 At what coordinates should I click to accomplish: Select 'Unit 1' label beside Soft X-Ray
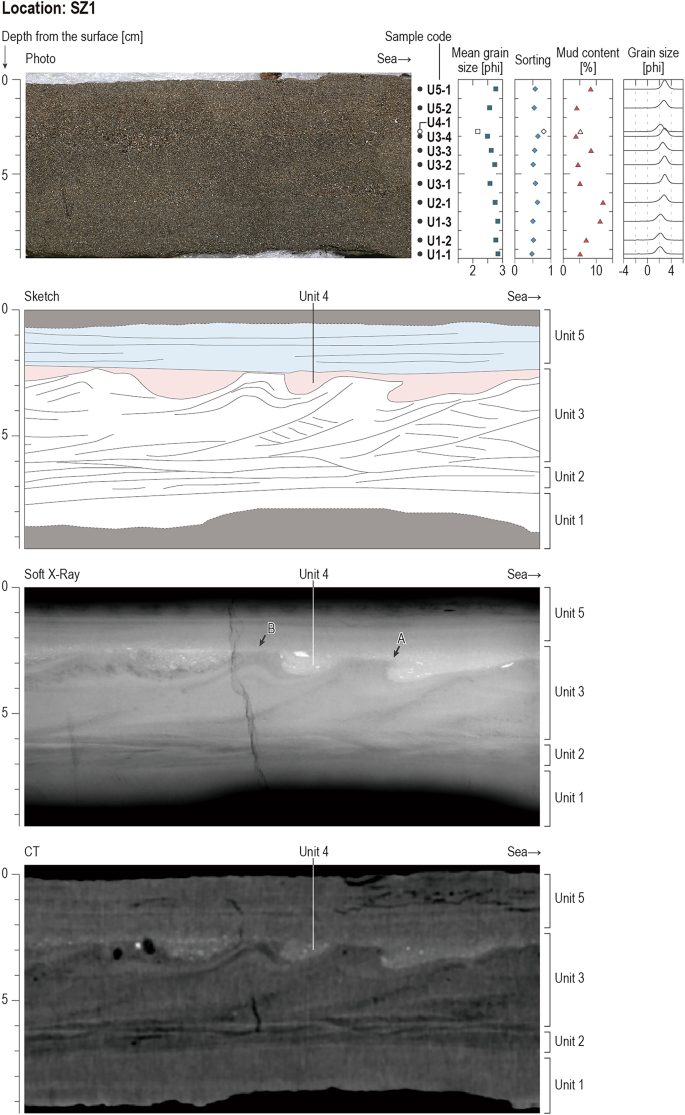coord(570,797)
